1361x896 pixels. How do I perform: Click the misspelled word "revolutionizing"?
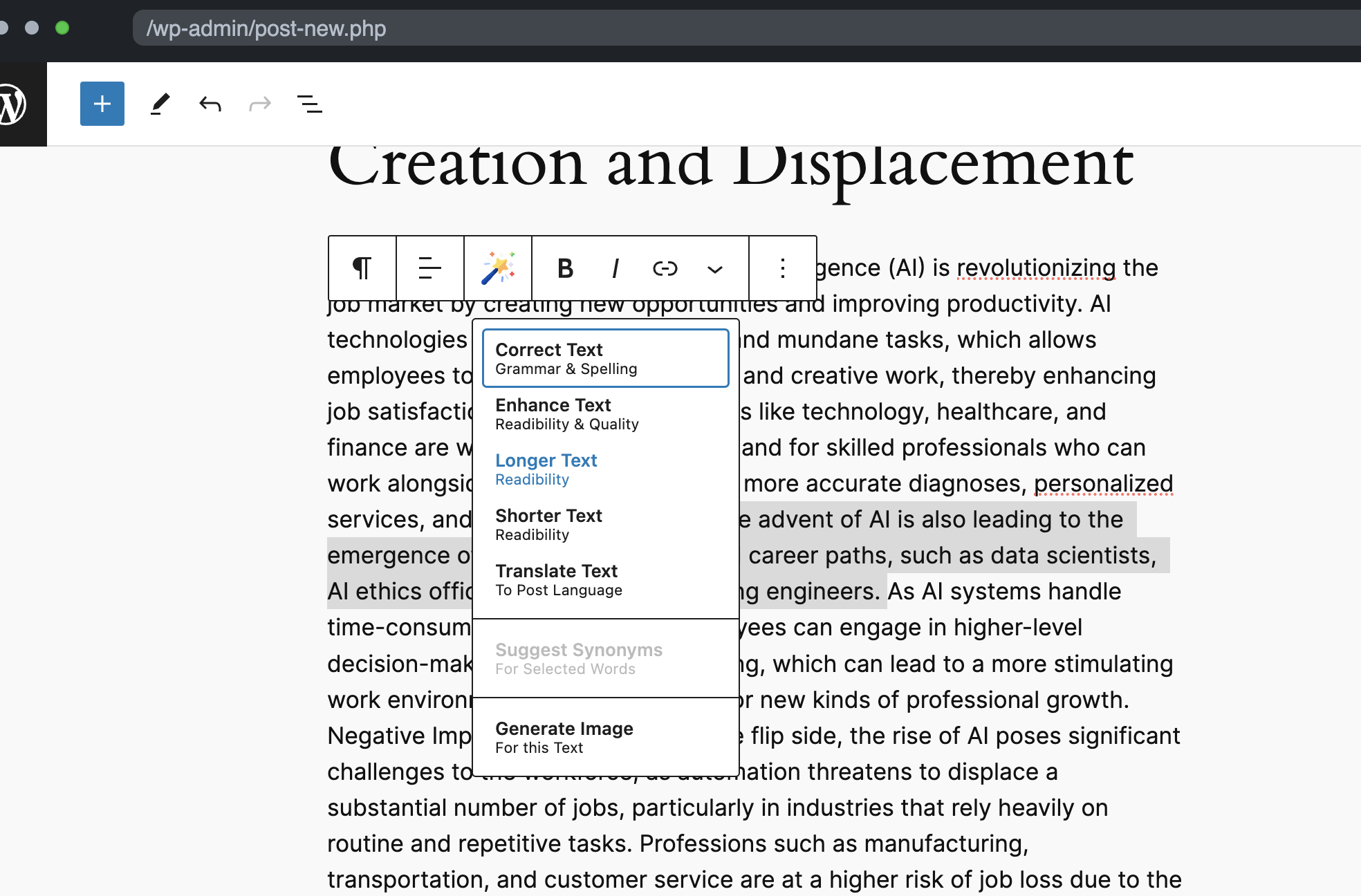tap(1037, 268)
